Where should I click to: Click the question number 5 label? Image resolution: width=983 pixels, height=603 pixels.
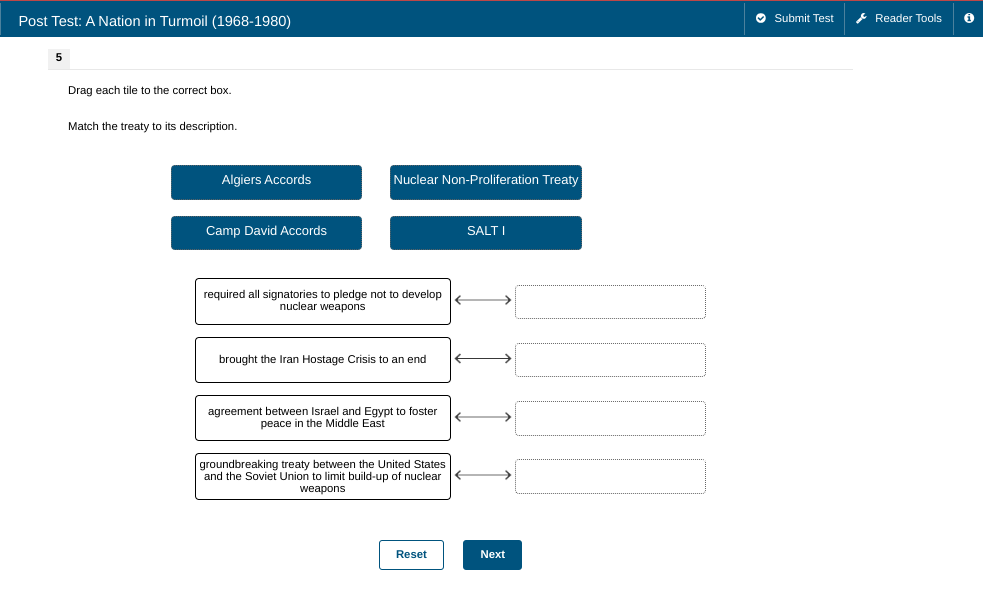[58, 58]
